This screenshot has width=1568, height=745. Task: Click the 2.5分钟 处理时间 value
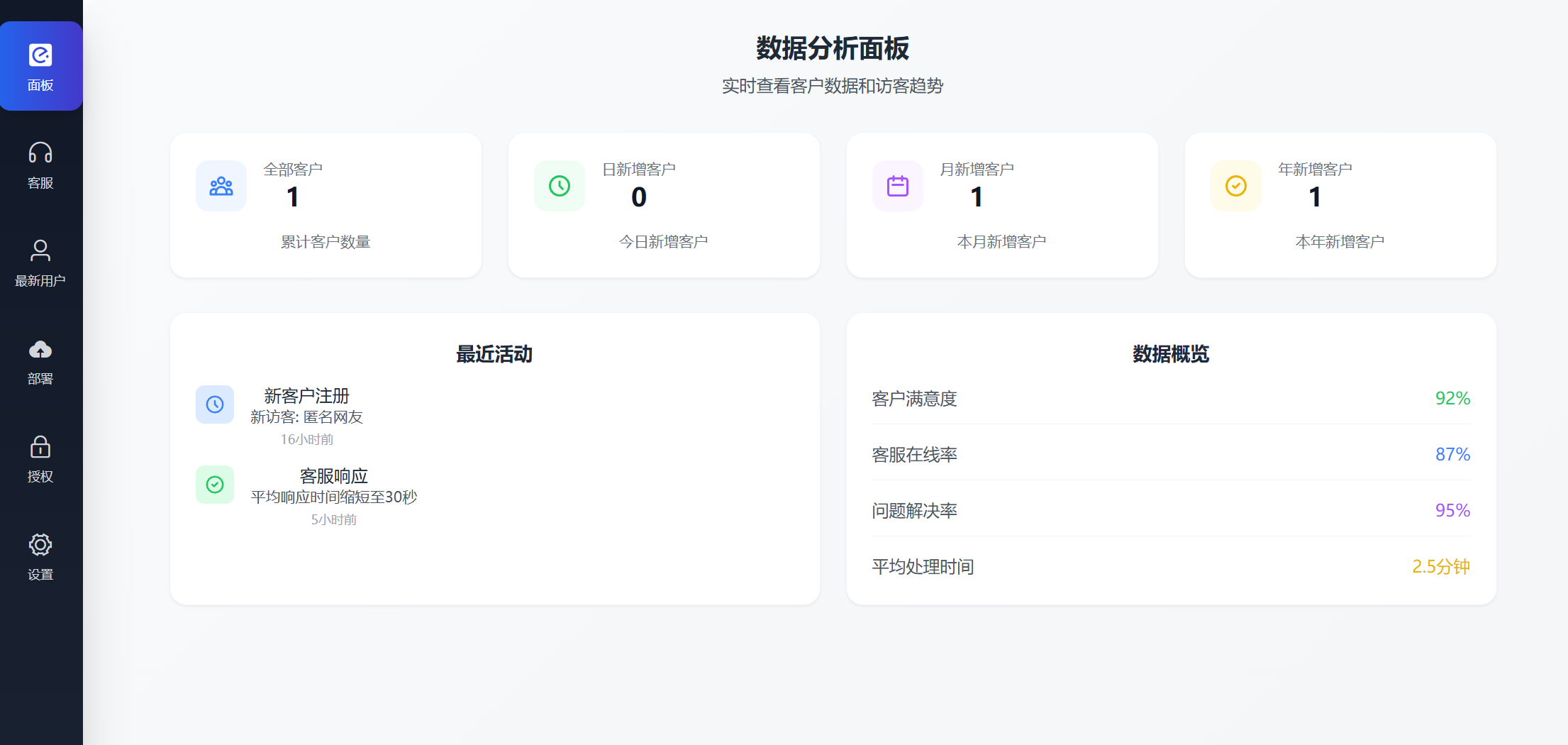[x=1440, y=566]
